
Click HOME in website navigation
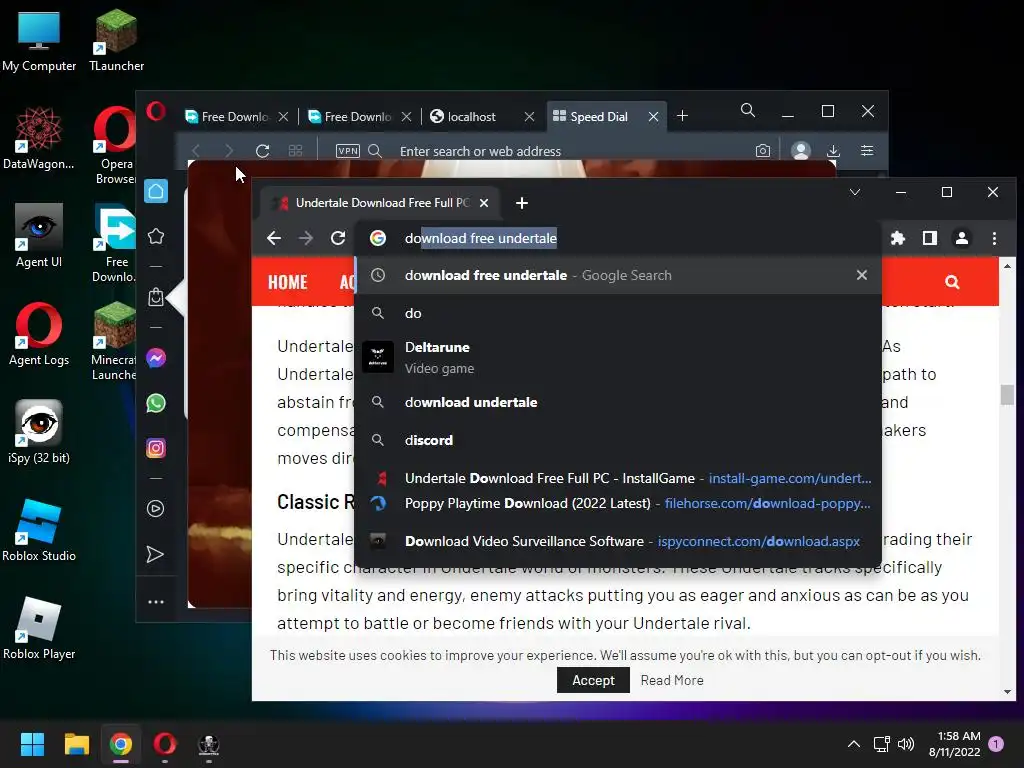[287, 281]
